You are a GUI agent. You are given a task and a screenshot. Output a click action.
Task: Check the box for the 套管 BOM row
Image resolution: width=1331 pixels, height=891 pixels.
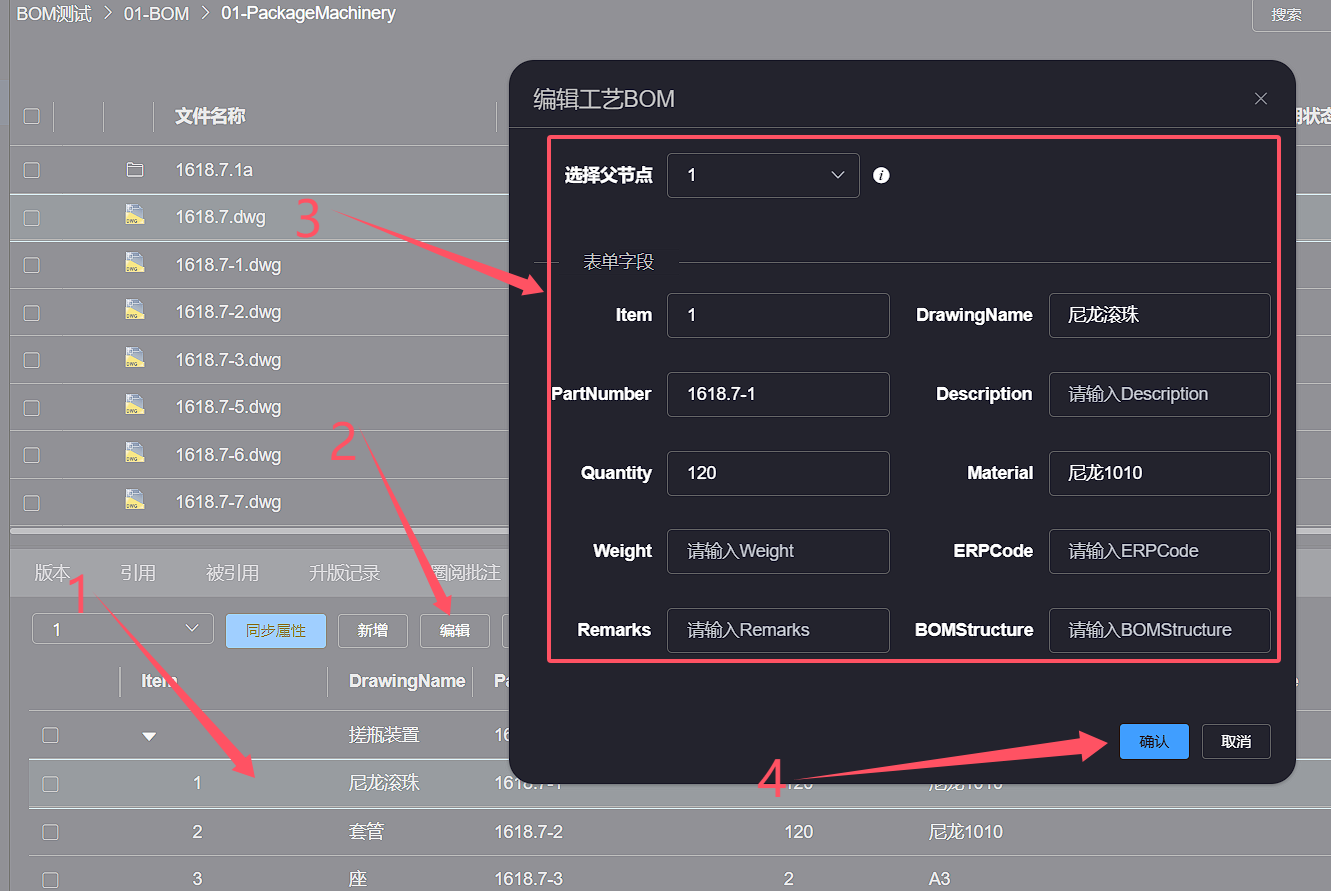(x=50, y=832)
